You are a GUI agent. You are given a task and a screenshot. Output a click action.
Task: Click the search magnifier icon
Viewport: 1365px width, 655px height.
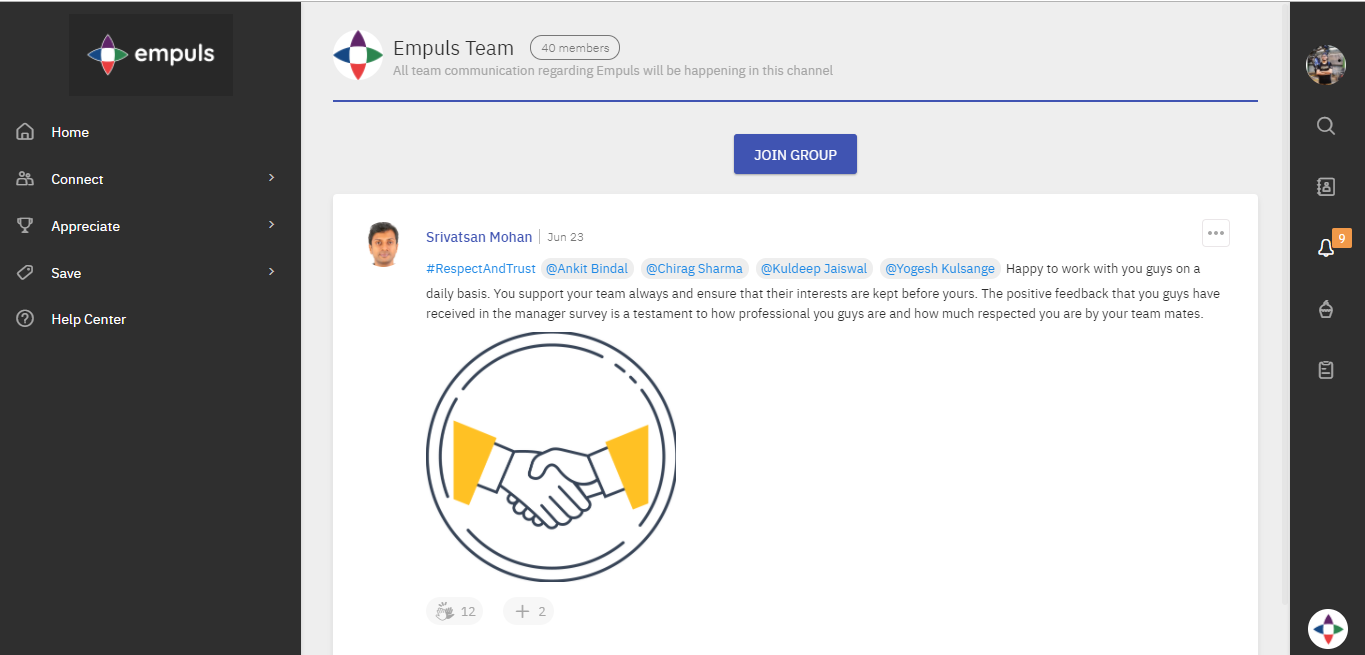1326,126
